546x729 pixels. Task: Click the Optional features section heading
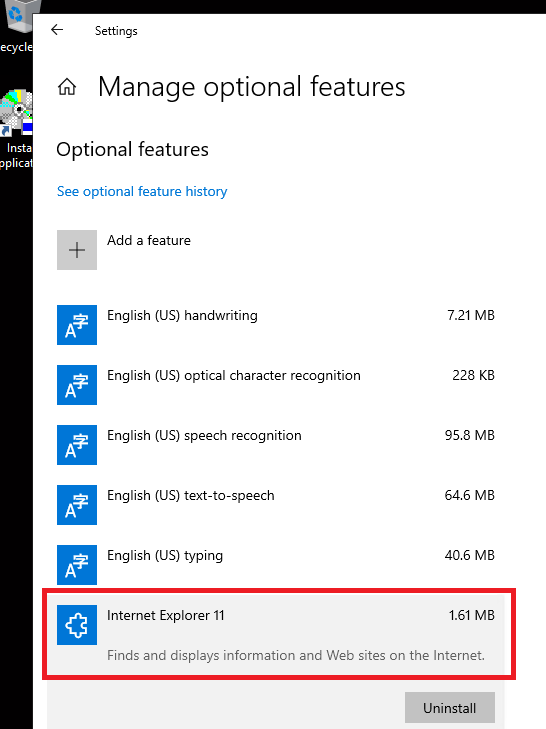[133, 150]
